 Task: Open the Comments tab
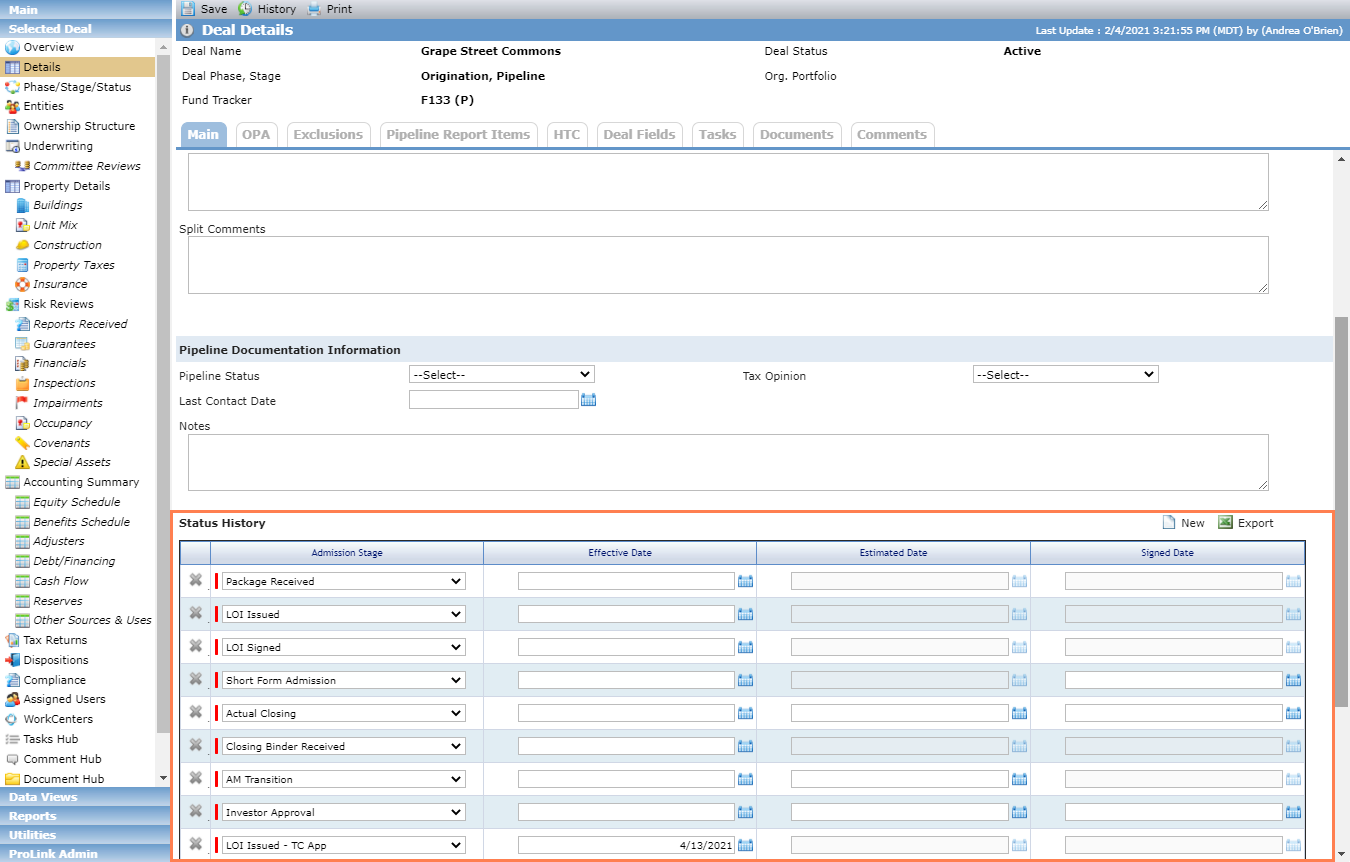(892, 134)
